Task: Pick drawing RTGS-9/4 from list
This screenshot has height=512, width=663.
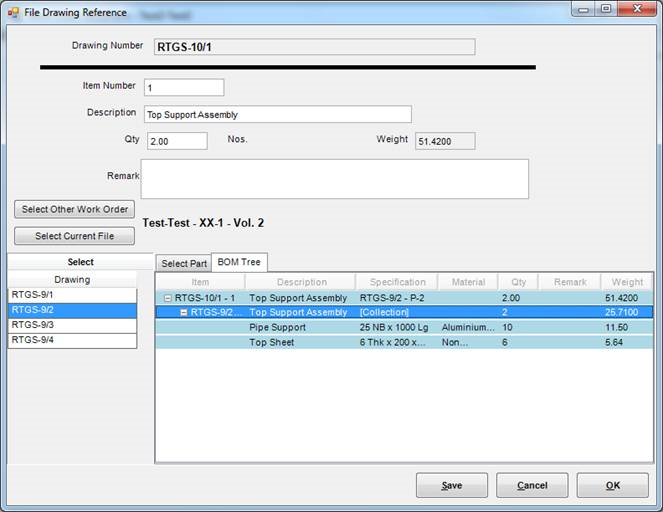Action: coord(72,340)
